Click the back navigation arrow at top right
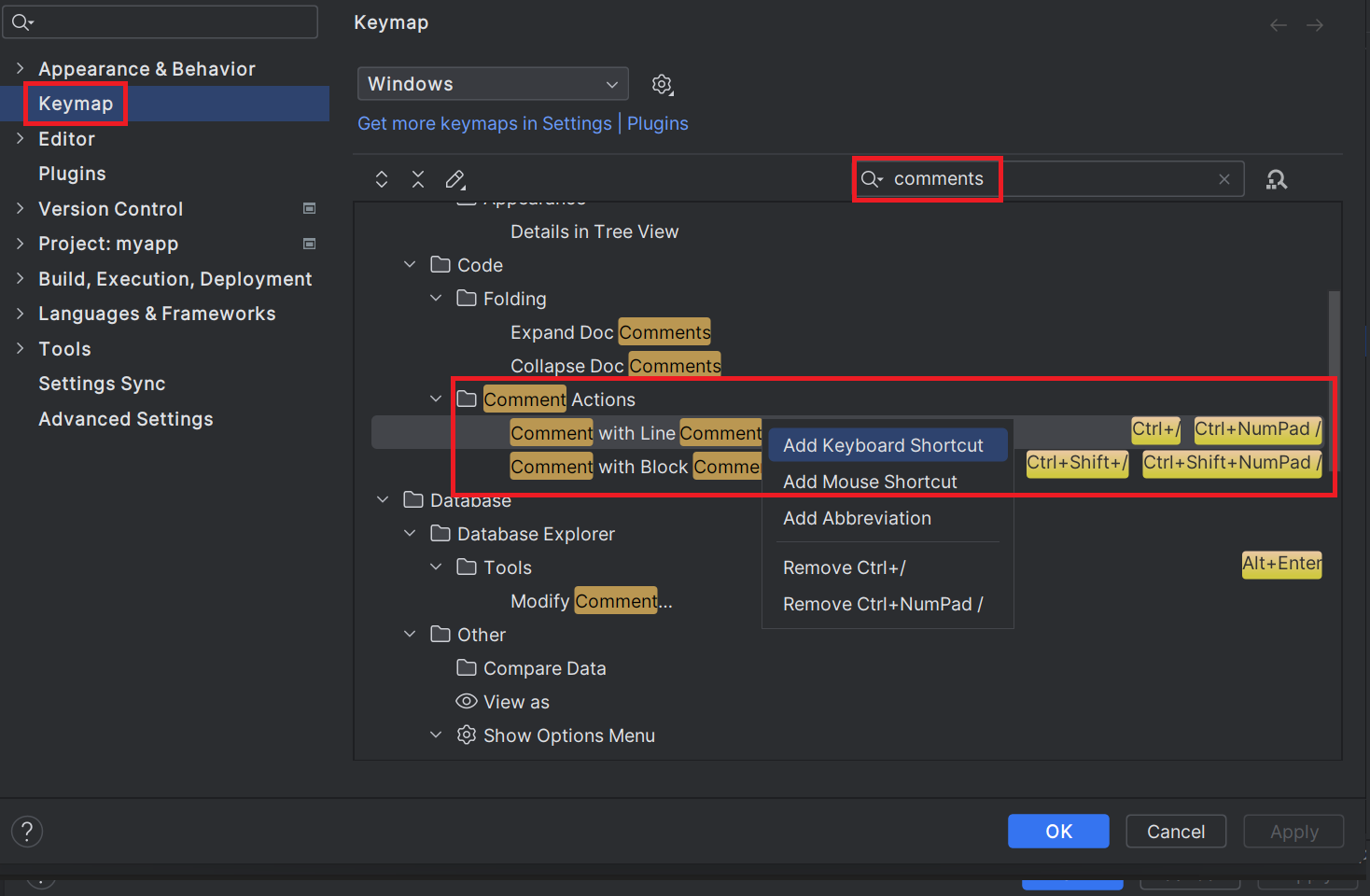This screenshot has height=896, width=1370. pyautogui.click(x=1278, y=25)
